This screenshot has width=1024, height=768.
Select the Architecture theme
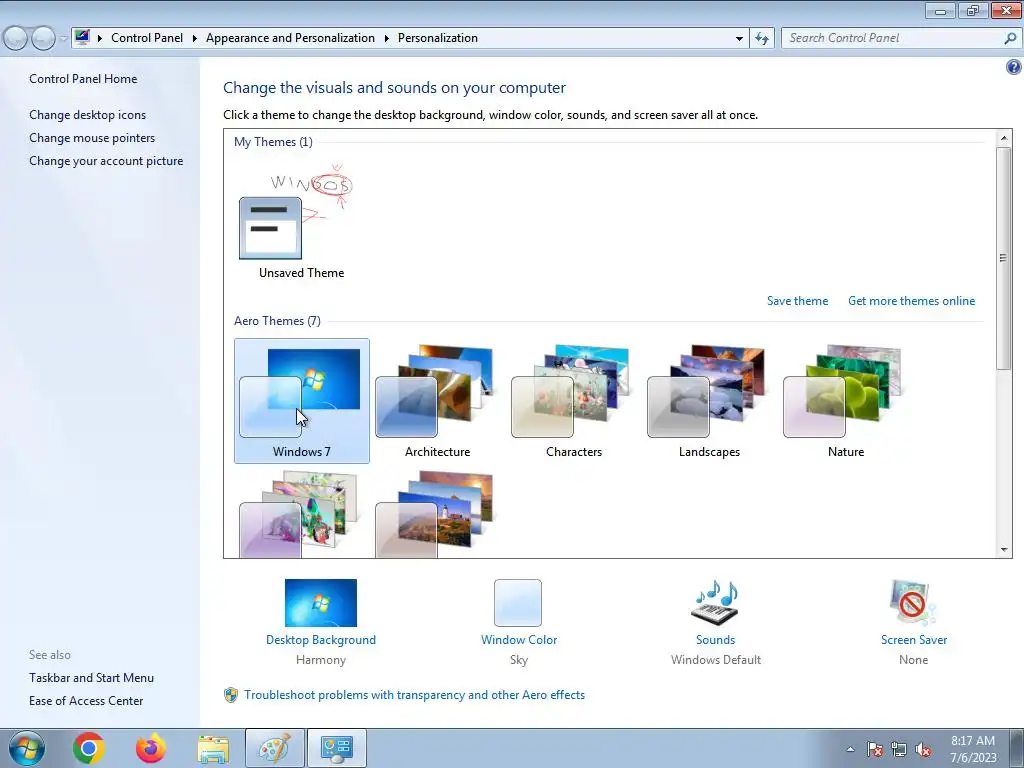click(437, 400)
